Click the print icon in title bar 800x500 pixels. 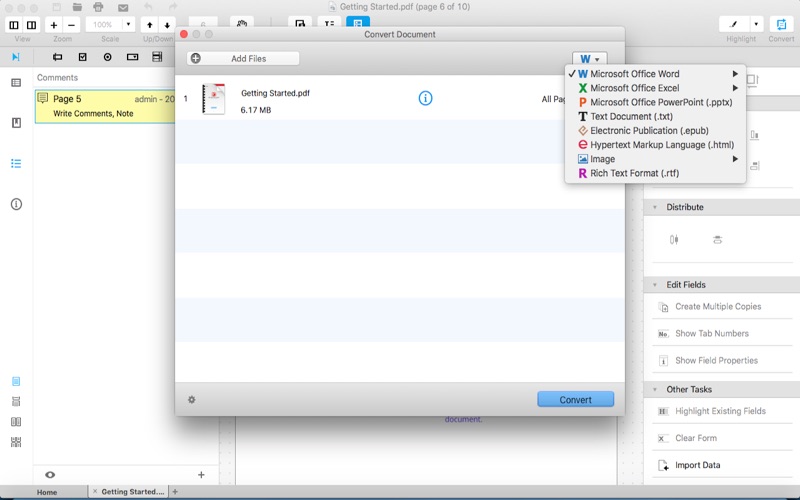[98, 7]
